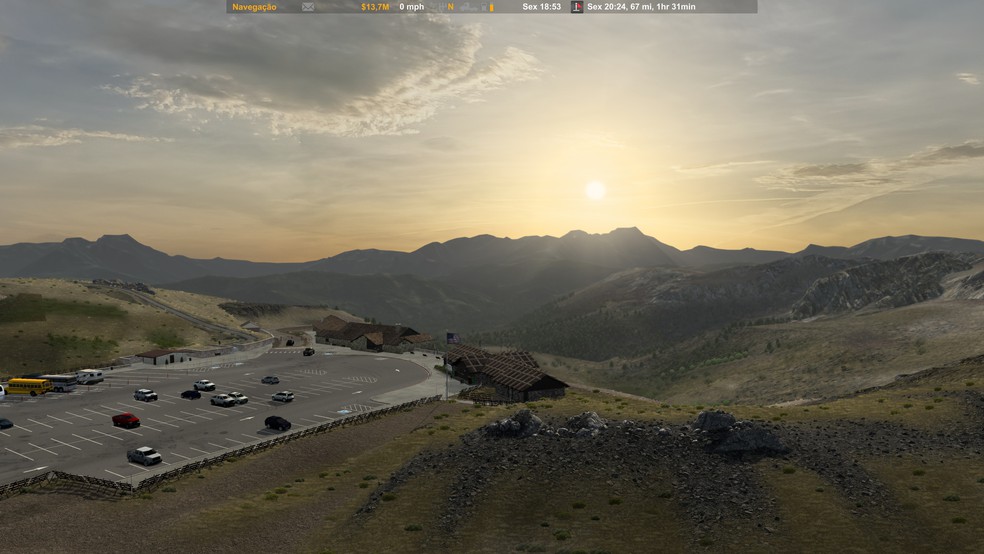Open the mail envelope icon in the top bar

[308, 7]
